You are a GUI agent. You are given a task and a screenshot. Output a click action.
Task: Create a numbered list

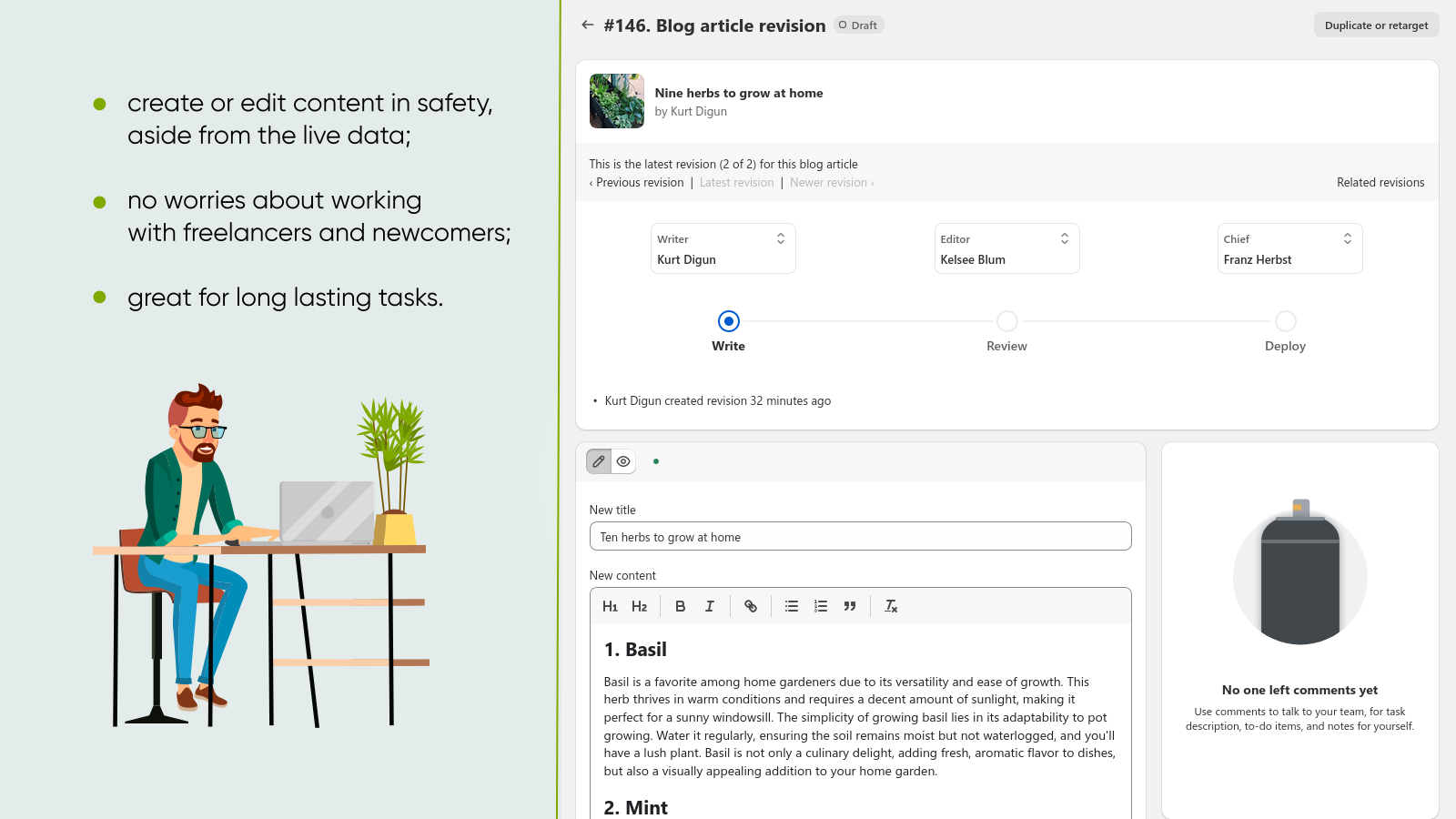point(821,606)
